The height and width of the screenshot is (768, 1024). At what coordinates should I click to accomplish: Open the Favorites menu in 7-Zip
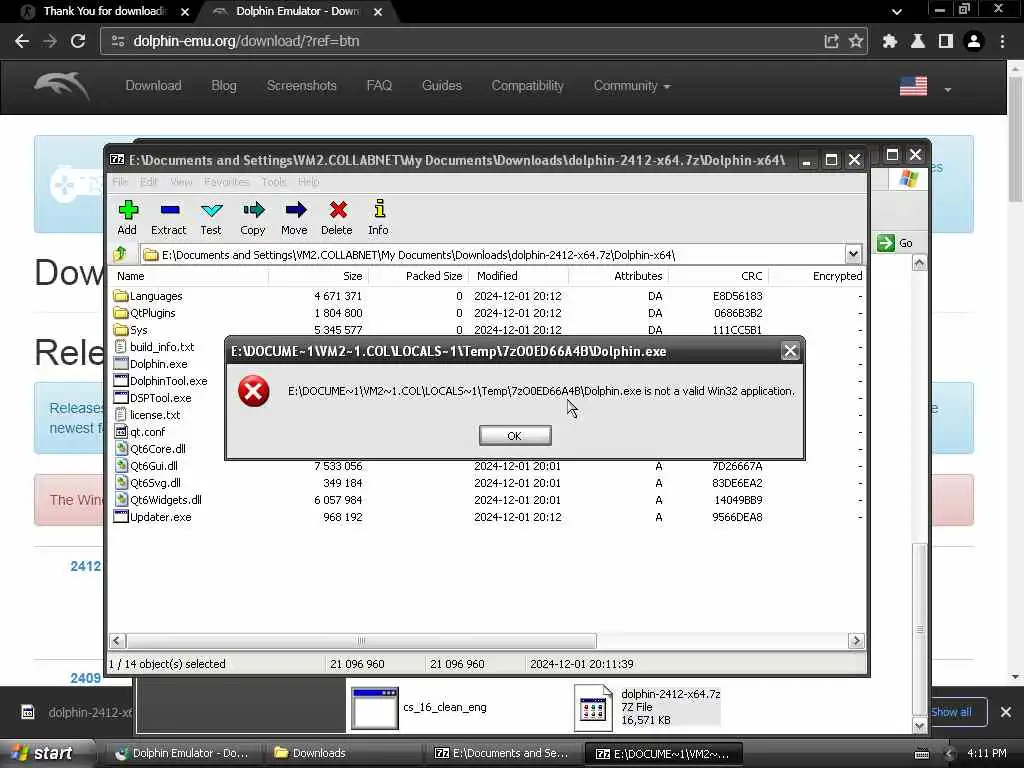[x=227, y=182]
